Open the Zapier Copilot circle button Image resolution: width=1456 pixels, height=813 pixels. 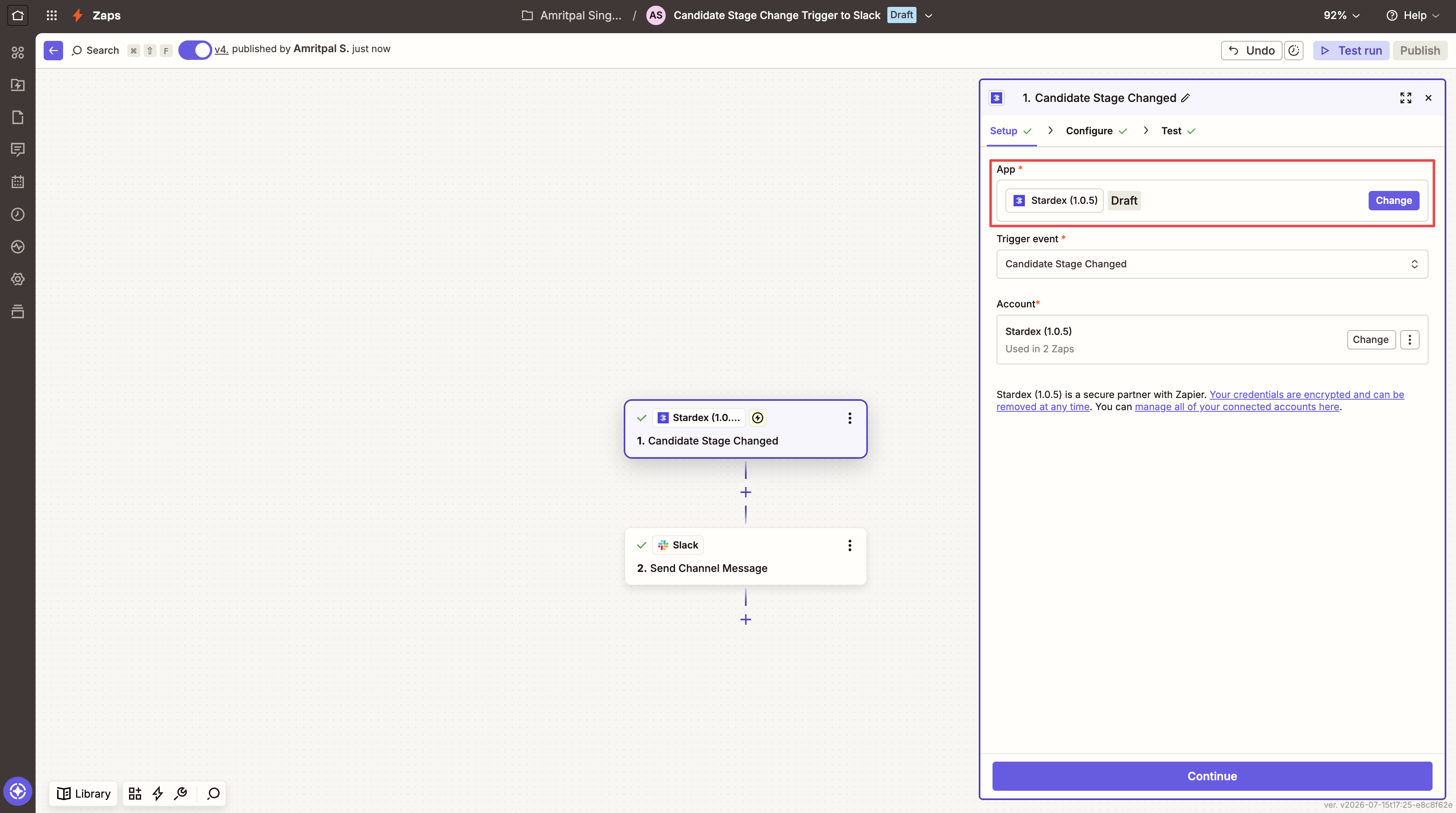click(x=17, y=791)
